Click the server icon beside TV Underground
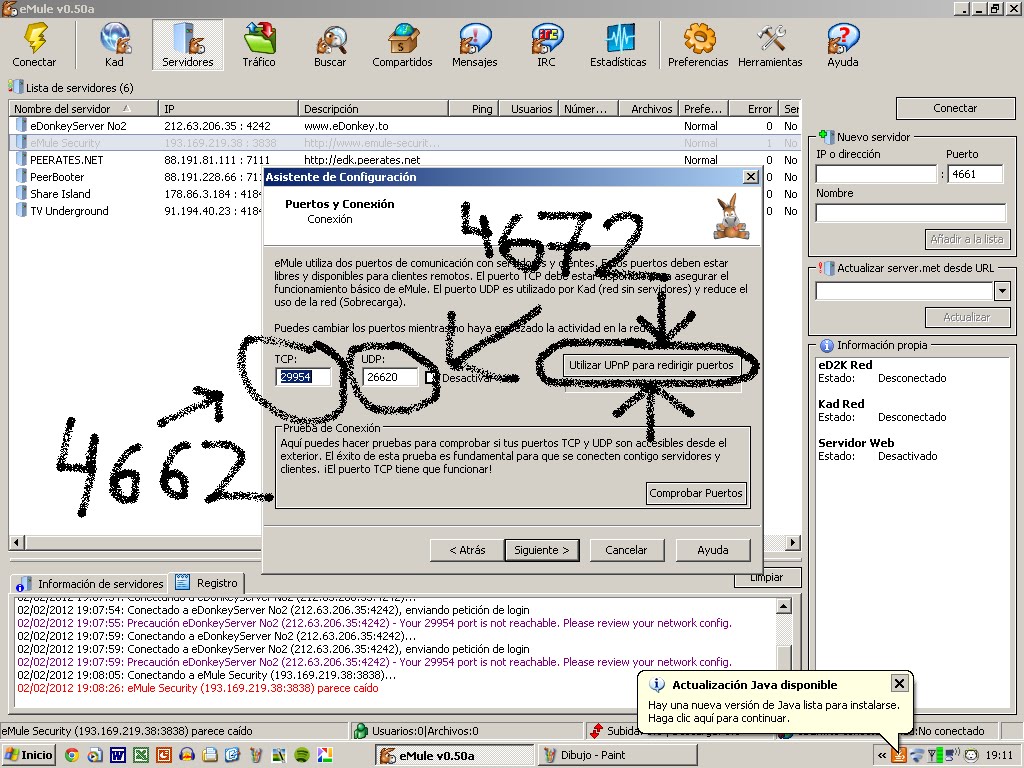Viewport: 1024px width, 768px height. click(21, 210)
